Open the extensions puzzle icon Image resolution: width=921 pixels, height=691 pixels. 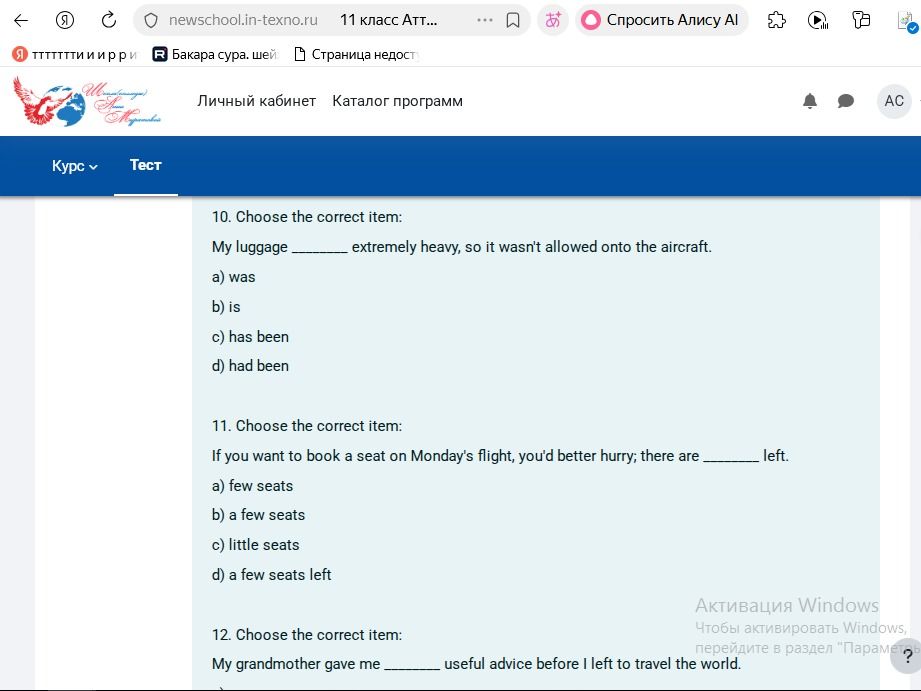[777, 21]
